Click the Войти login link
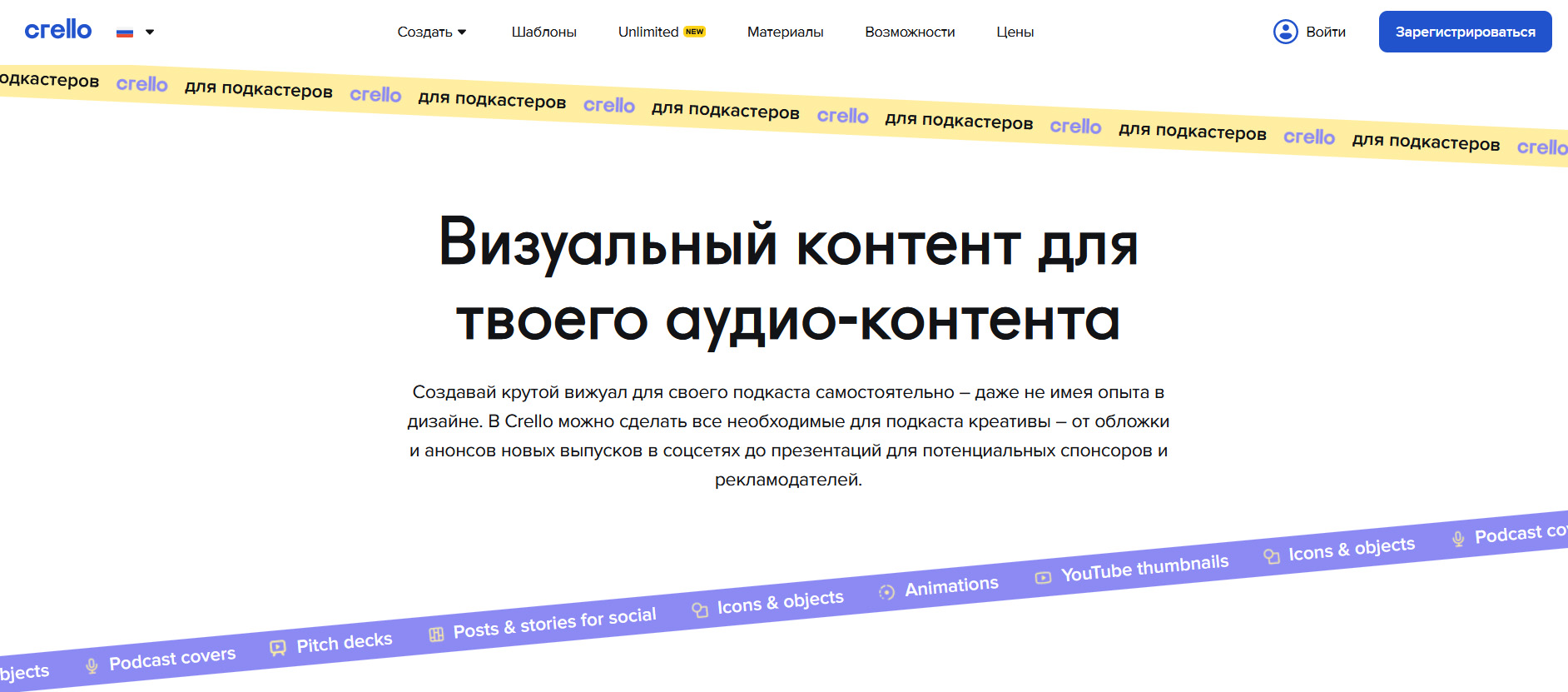 [1326, 32]
